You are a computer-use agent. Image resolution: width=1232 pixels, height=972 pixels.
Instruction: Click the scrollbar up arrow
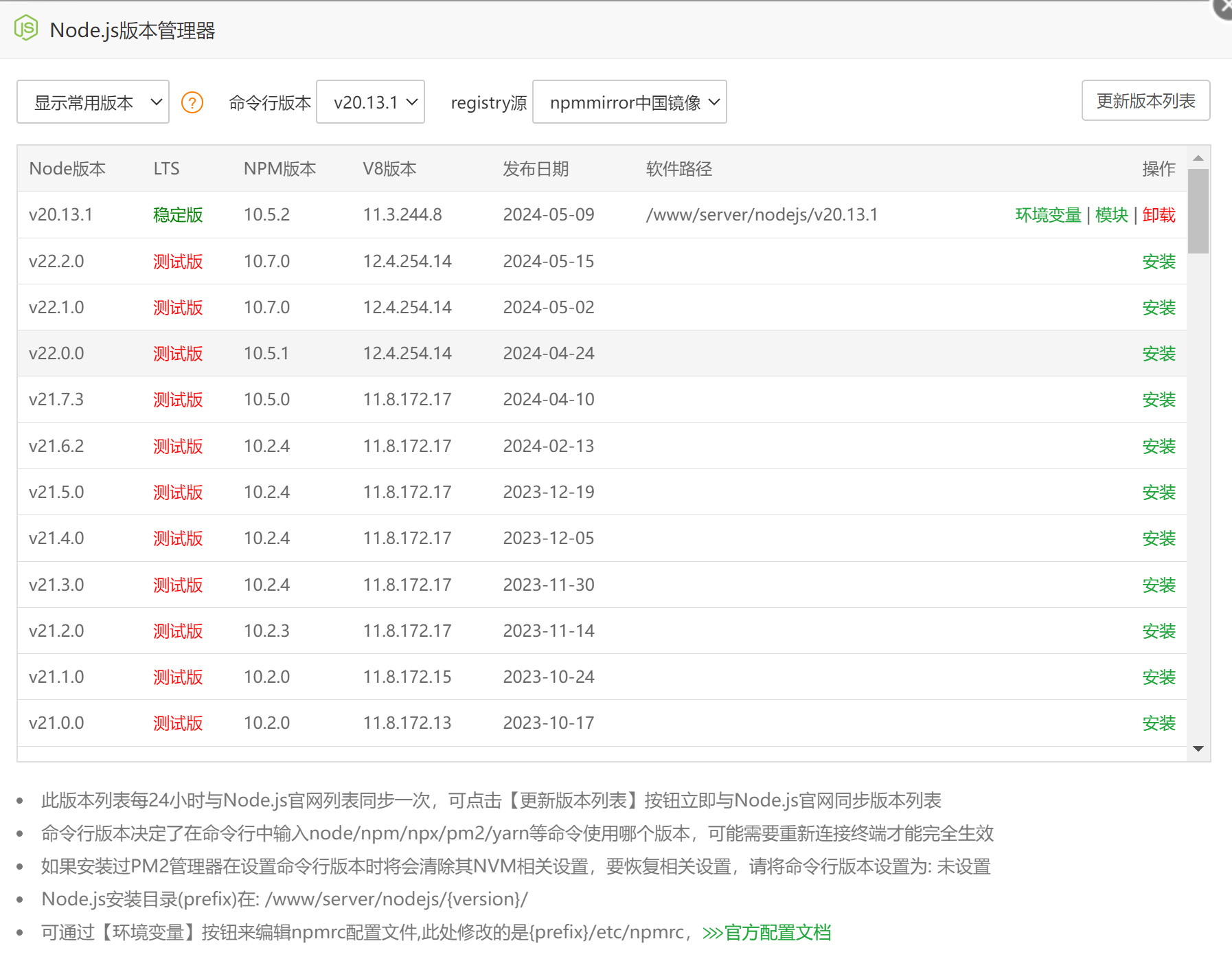(x=1198, y=158)
